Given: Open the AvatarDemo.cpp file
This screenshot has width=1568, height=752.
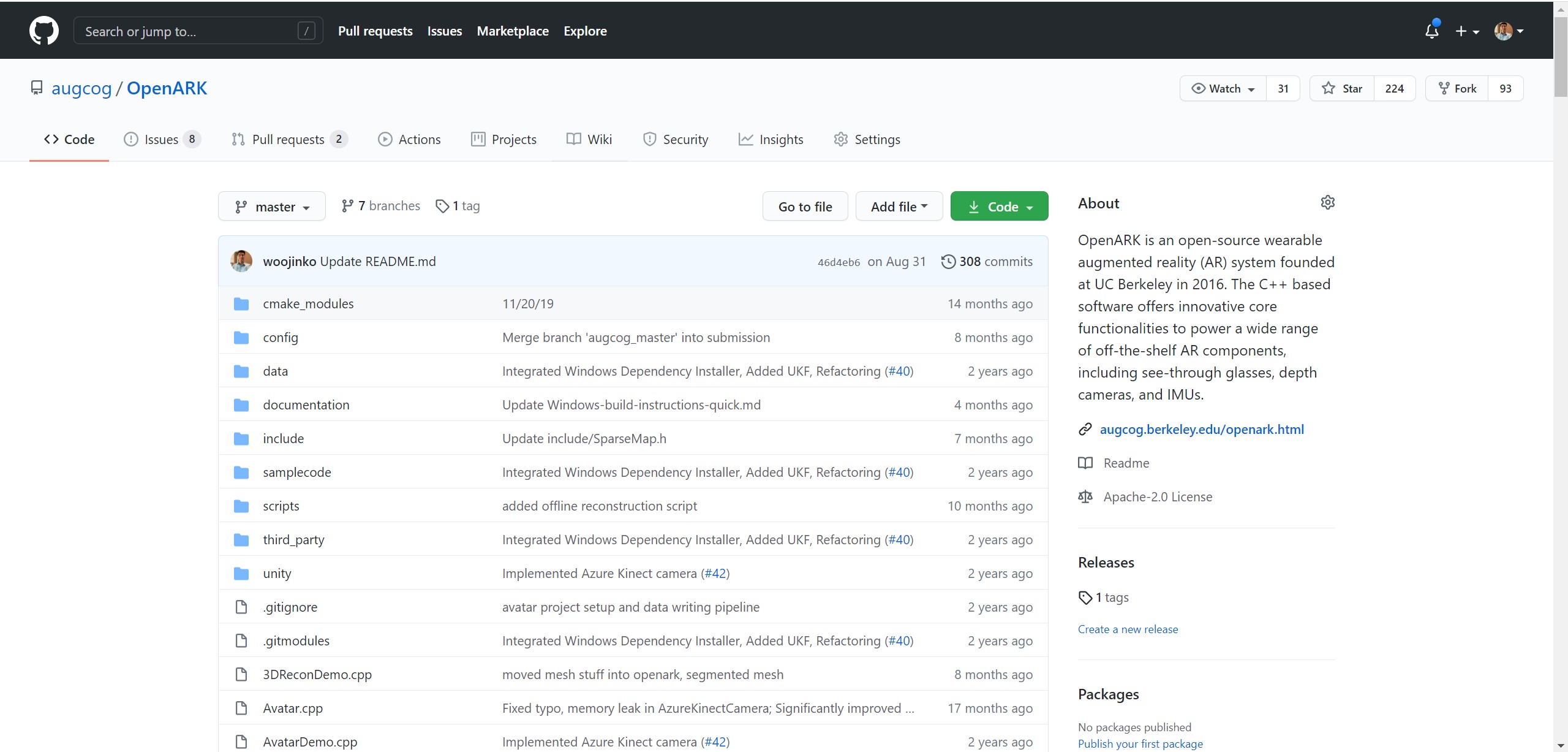Looking at the screenshot, I should [x=310, y=742].
